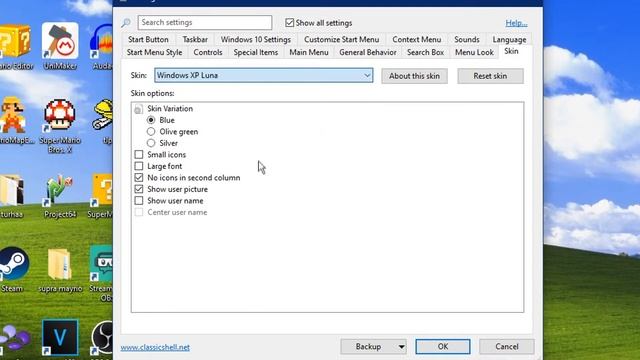Click the Reset skin button
640x360 pixels.
pos(490,76)
